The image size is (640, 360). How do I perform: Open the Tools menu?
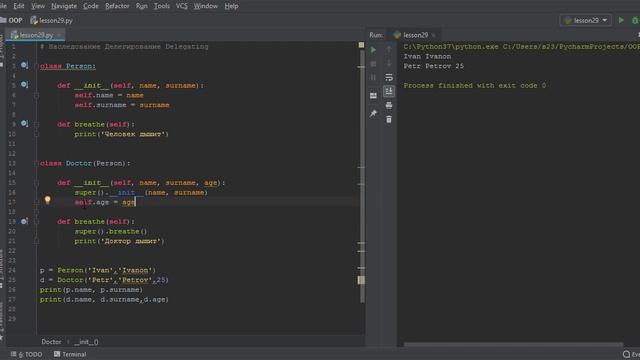pyautogui.click(x=162, y=6)
